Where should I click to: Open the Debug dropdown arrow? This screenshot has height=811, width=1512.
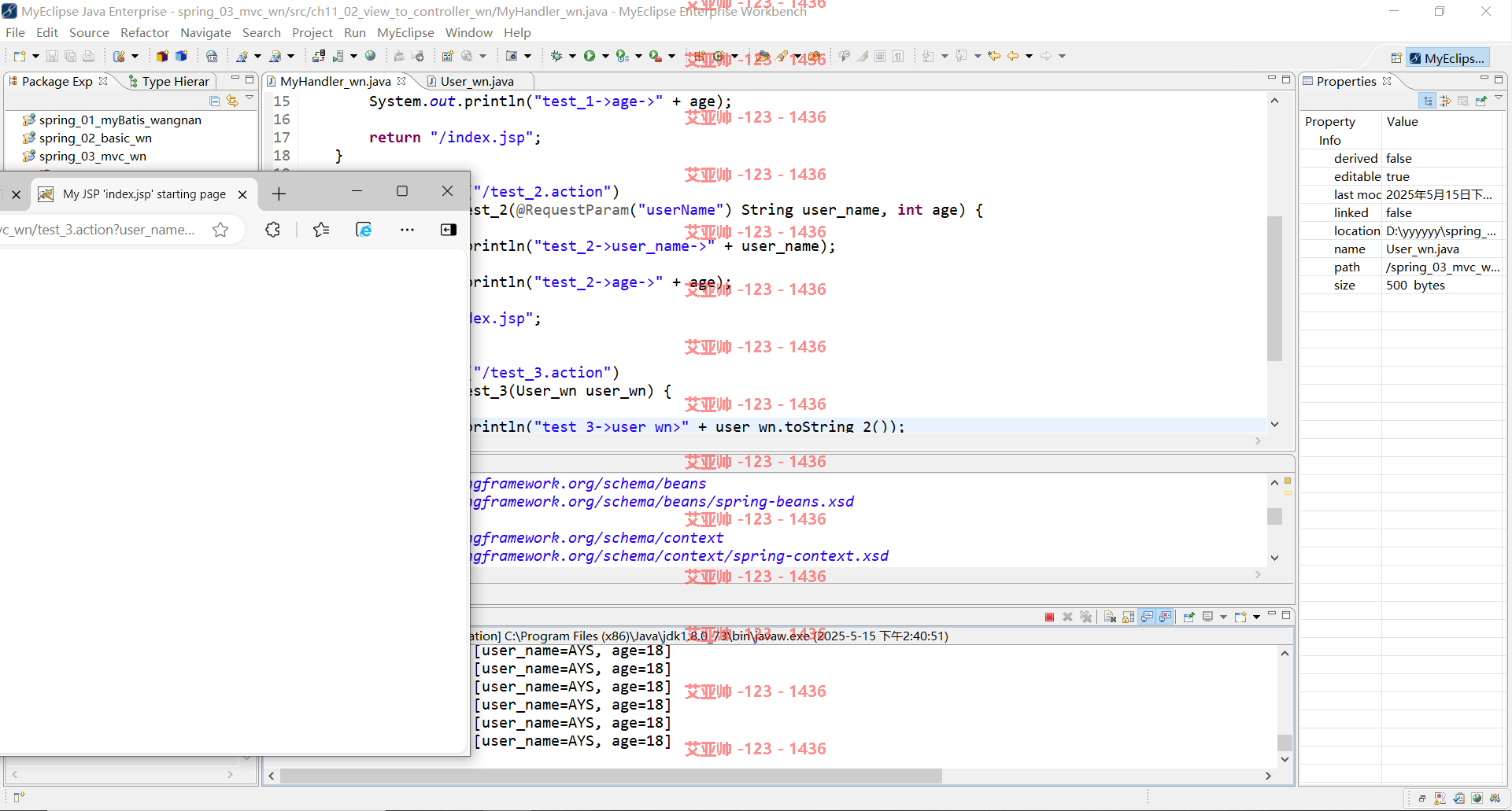[x=572, y=56]
